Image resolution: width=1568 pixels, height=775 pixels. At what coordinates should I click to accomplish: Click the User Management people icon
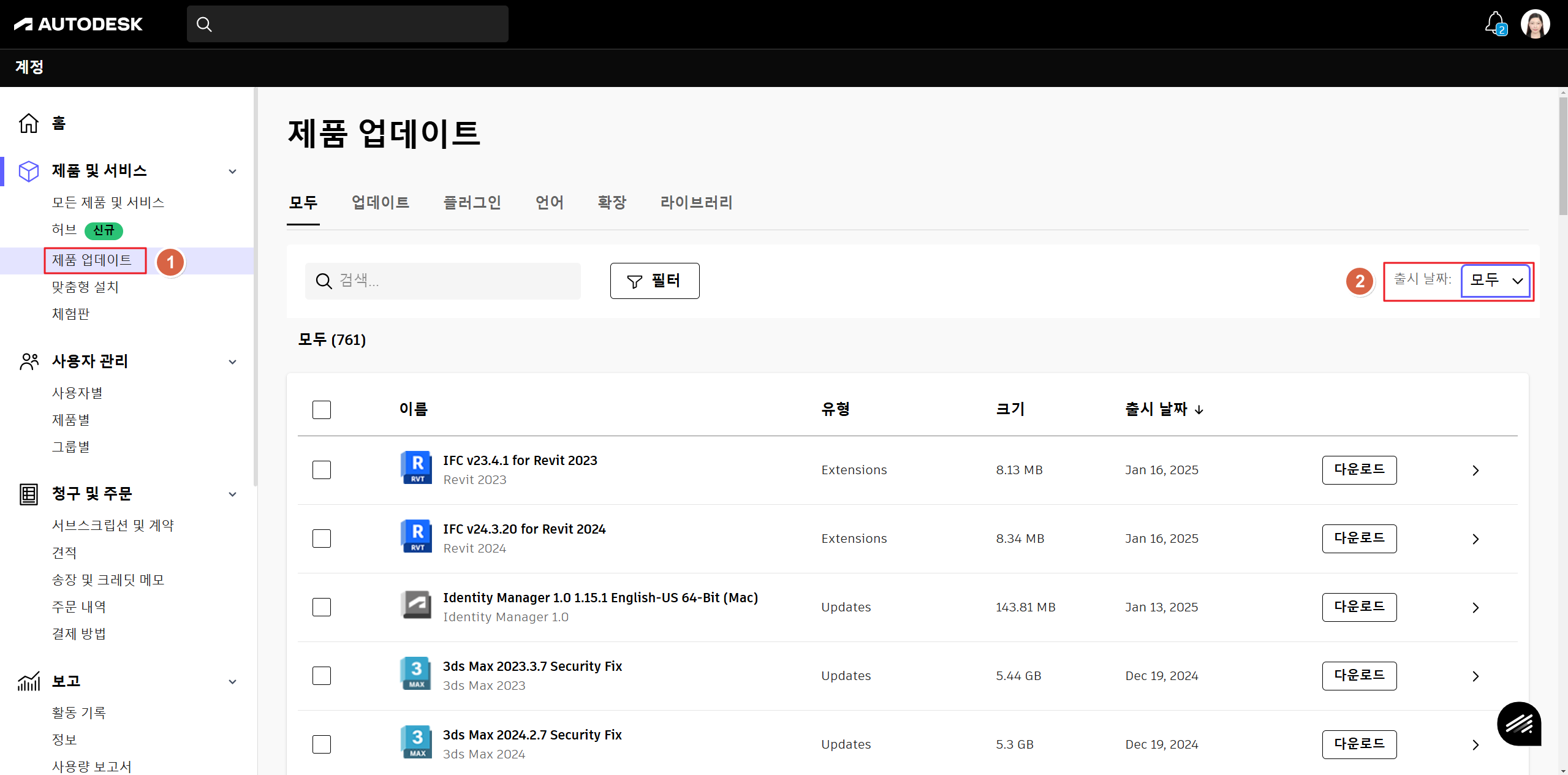click(x=29, y=361)
